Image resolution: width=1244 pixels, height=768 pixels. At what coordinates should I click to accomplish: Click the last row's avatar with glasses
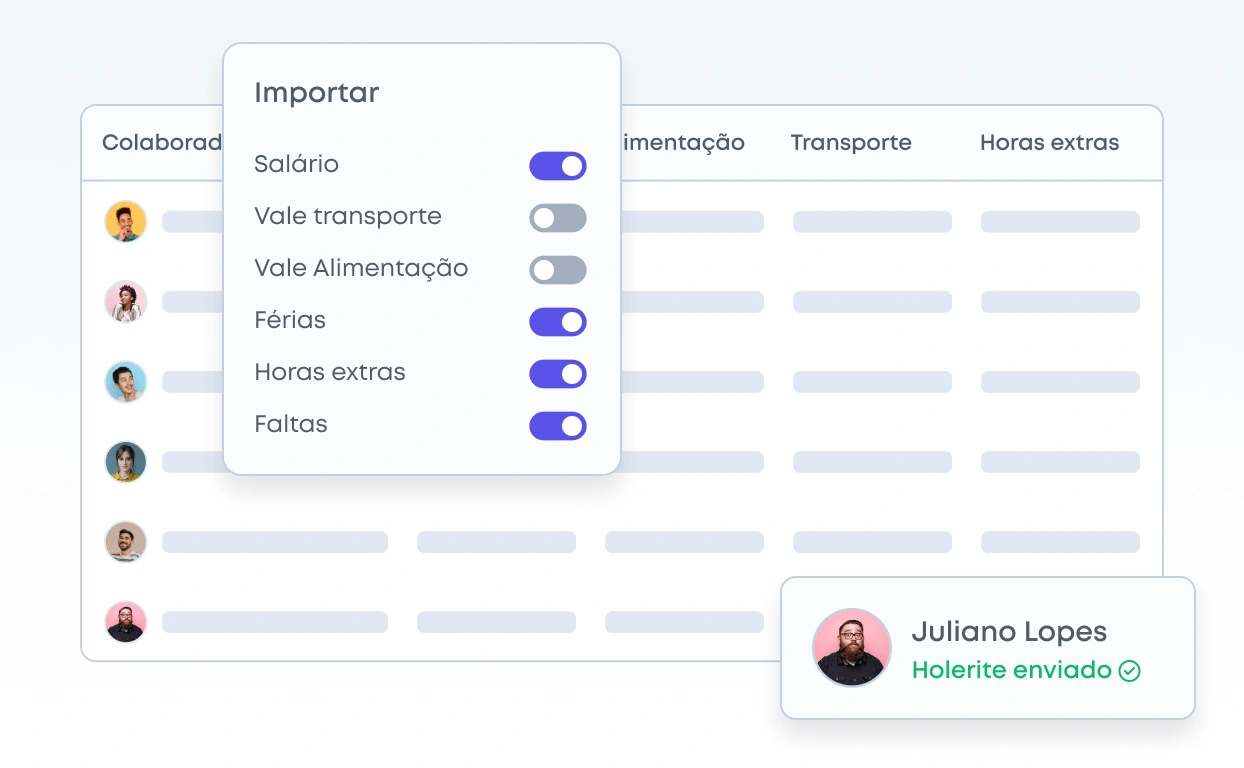coord(126,622)
